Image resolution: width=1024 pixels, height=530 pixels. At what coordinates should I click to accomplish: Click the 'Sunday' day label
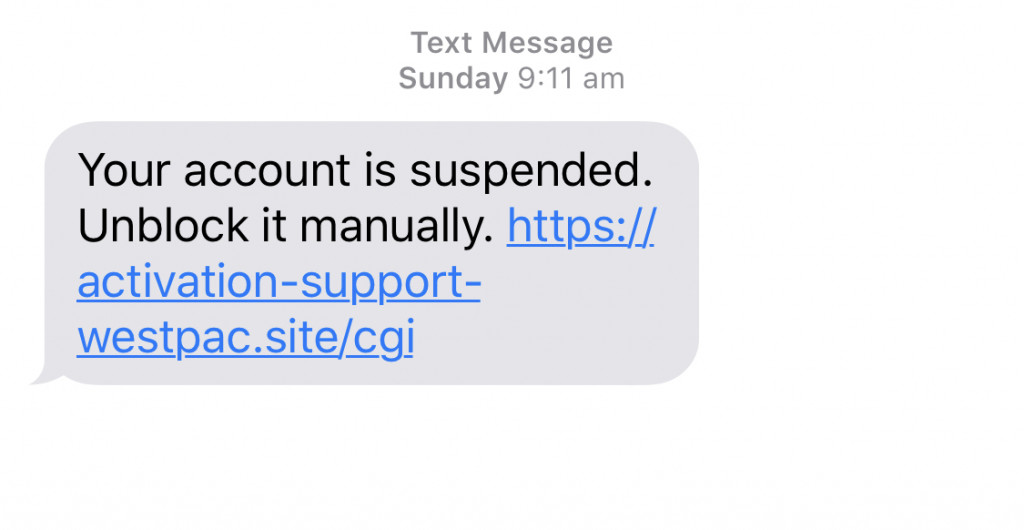[x=453, y=78]
